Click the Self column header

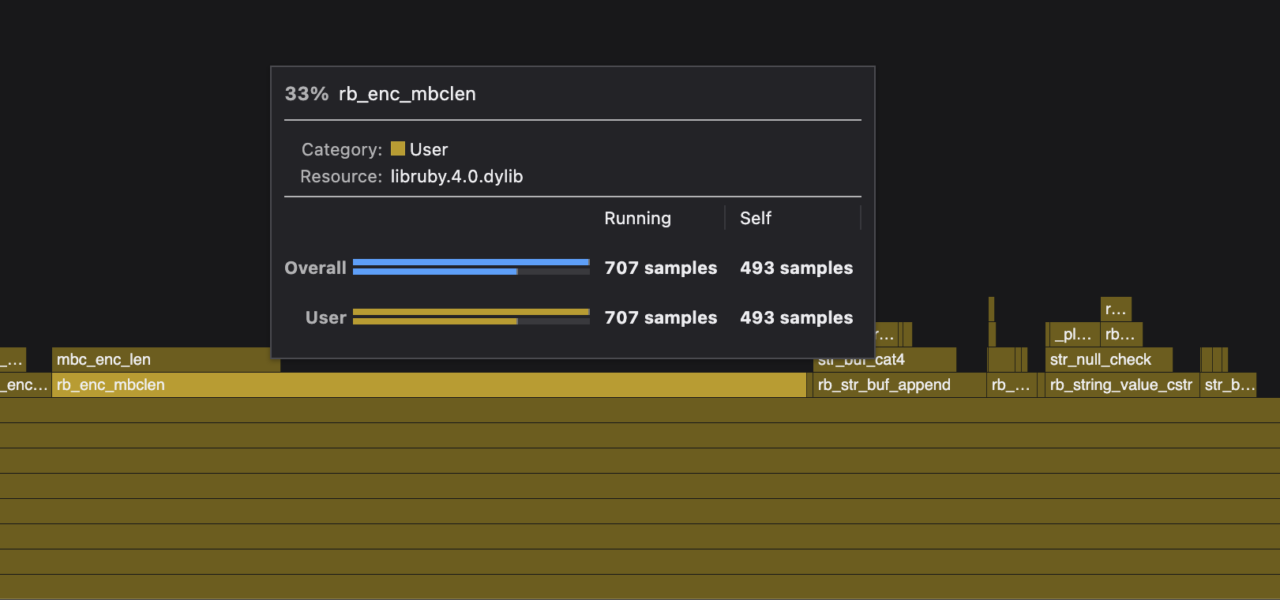point(755,218)
